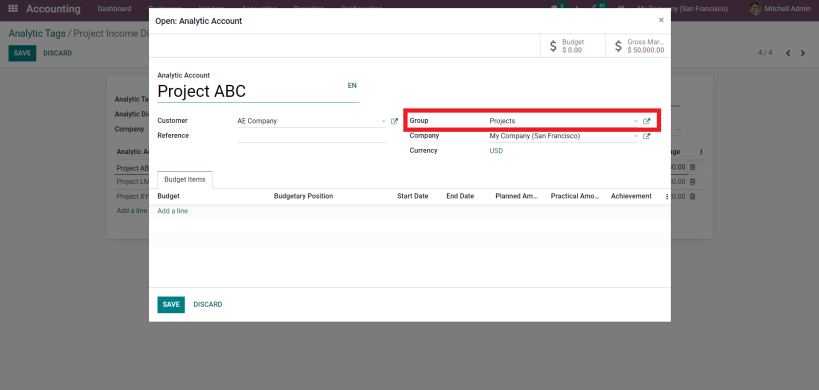Click Project LM row in background
The height and width of the screenshot is (390, 819).
click(x=133, y=182)
